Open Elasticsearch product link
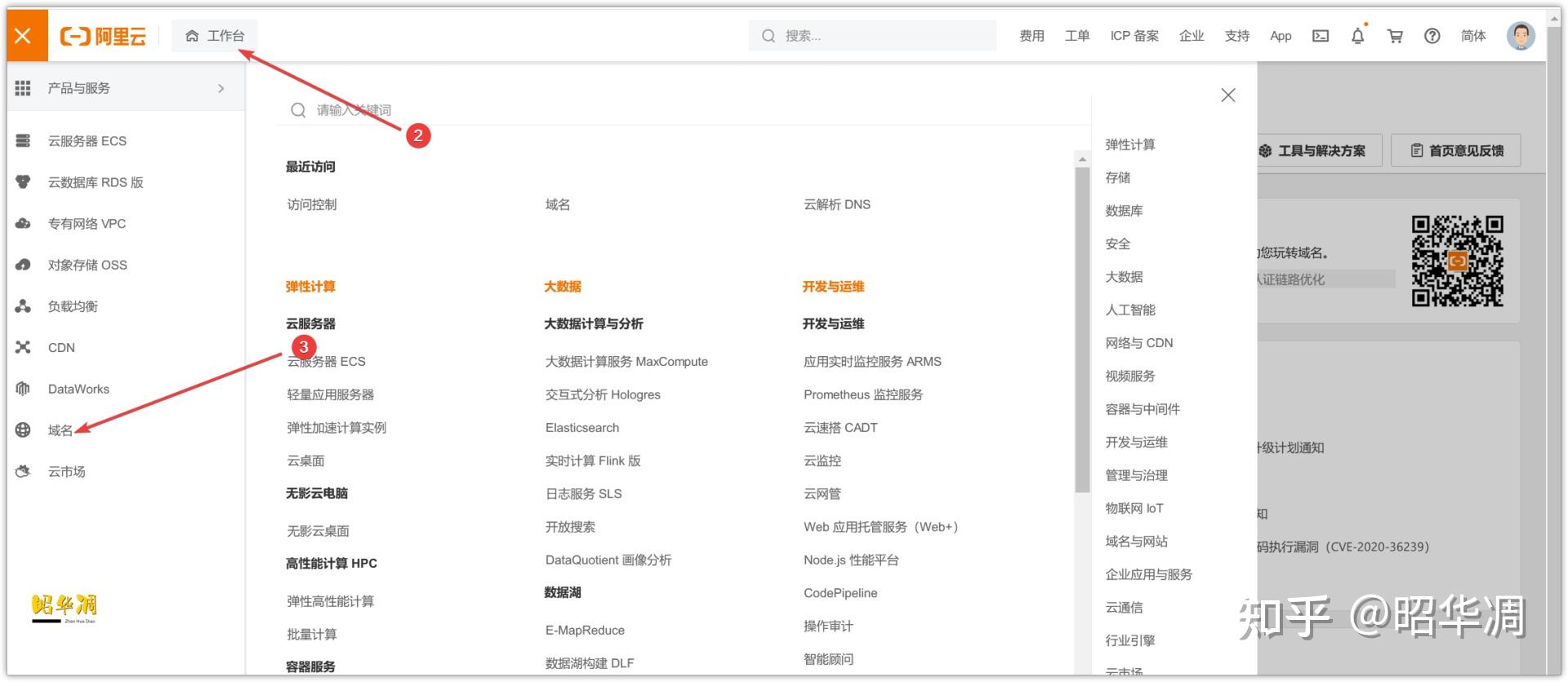Screen dimensions: 1568x682 click(582, 428)
